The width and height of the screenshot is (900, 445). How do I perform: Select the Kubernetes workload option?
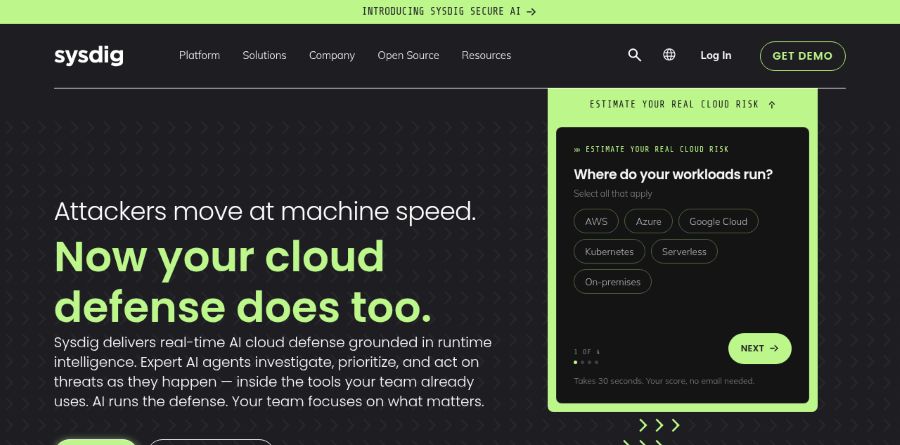609,251
